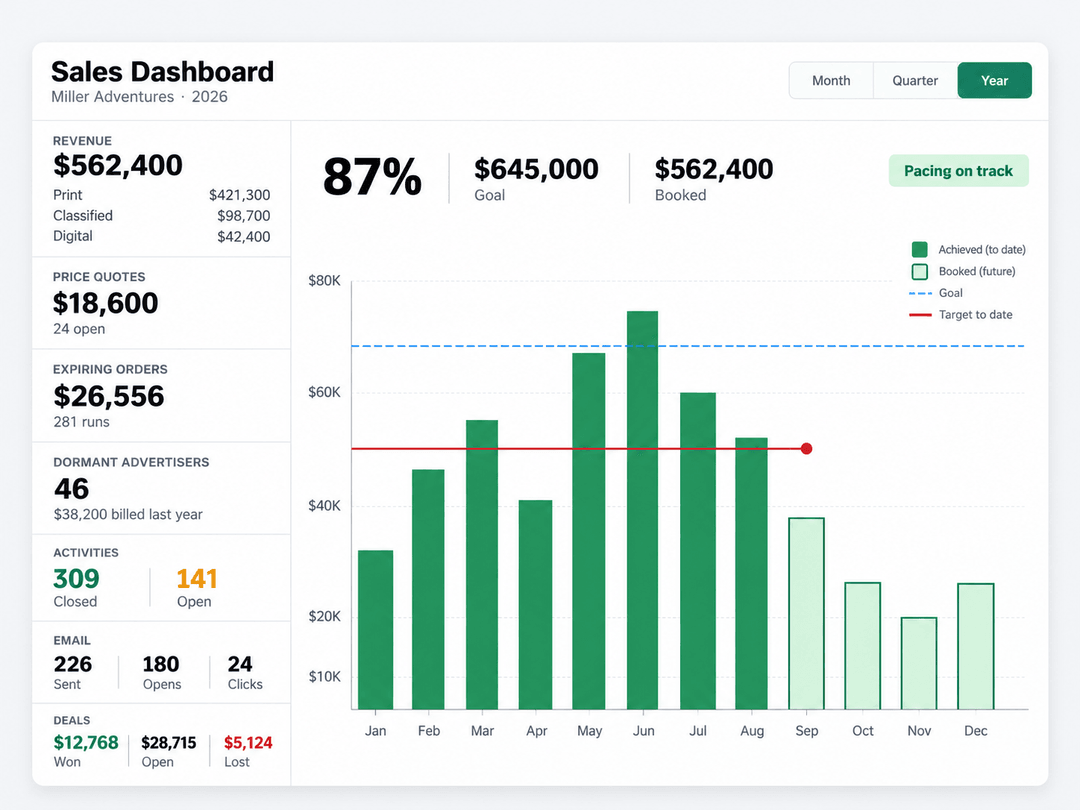This screenshot has width=1080, height=810.
Task: Click the January bar in the chart
Action: (x=375, y=630)
